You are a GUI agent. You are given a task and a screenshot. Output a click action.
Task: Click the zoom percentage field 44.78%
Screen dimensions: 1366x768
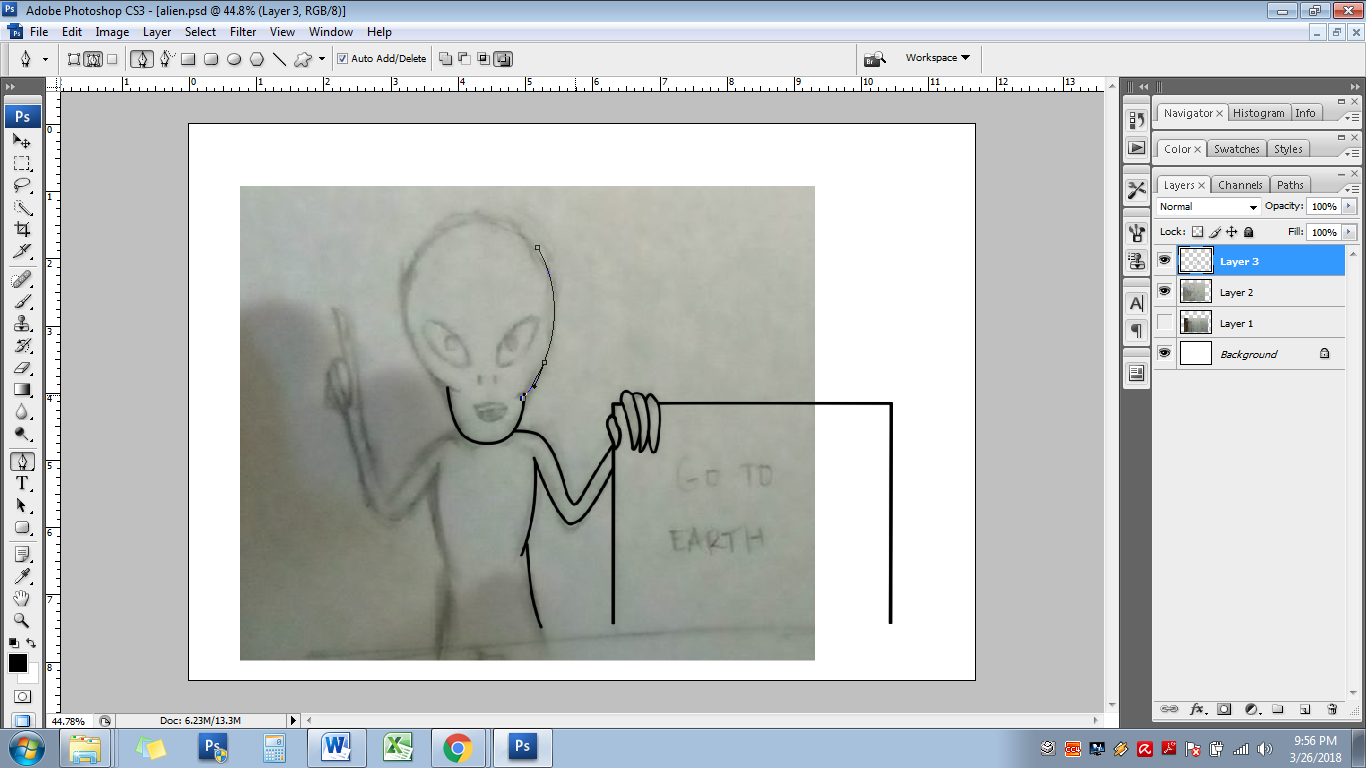point(69,721)
